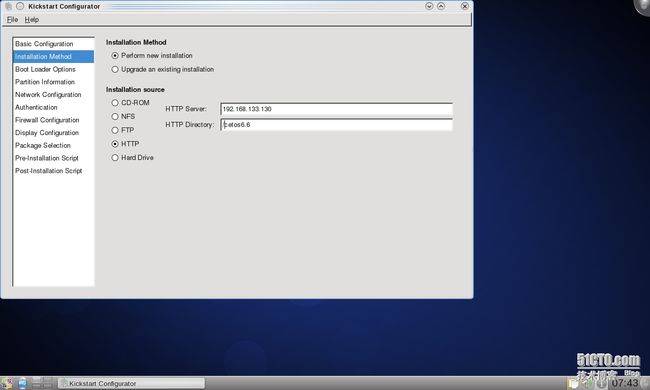Select Basic Configuration in sidebar
The width and height of the screenshot is (650, 390).
click(x=53, y=44)
